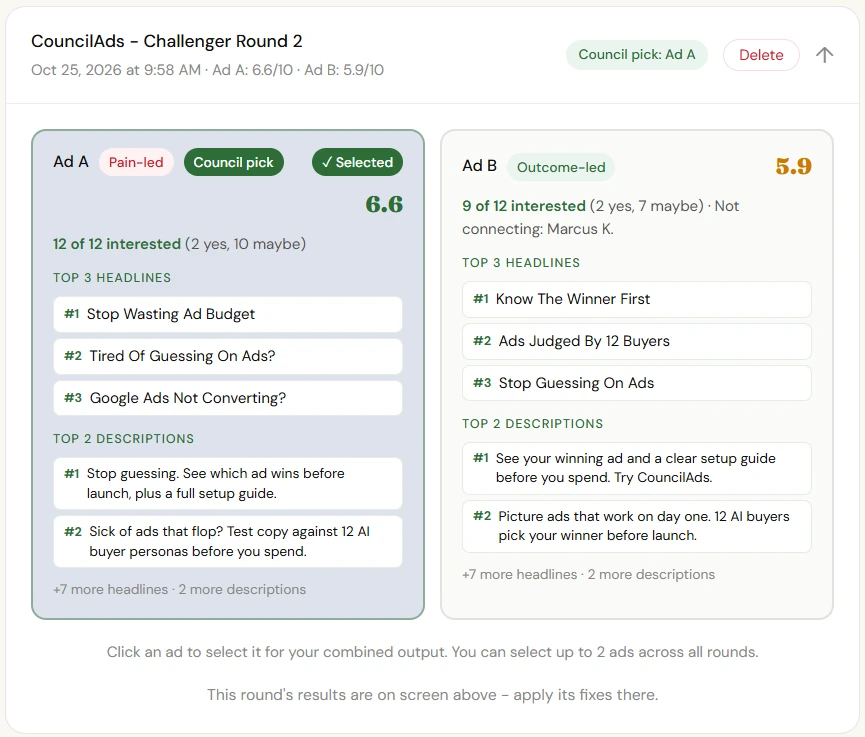This screenshot has height=737, width=865.
Task: Click description 'Sick of ads that flop?'
Action: click(x=228, y=541)
